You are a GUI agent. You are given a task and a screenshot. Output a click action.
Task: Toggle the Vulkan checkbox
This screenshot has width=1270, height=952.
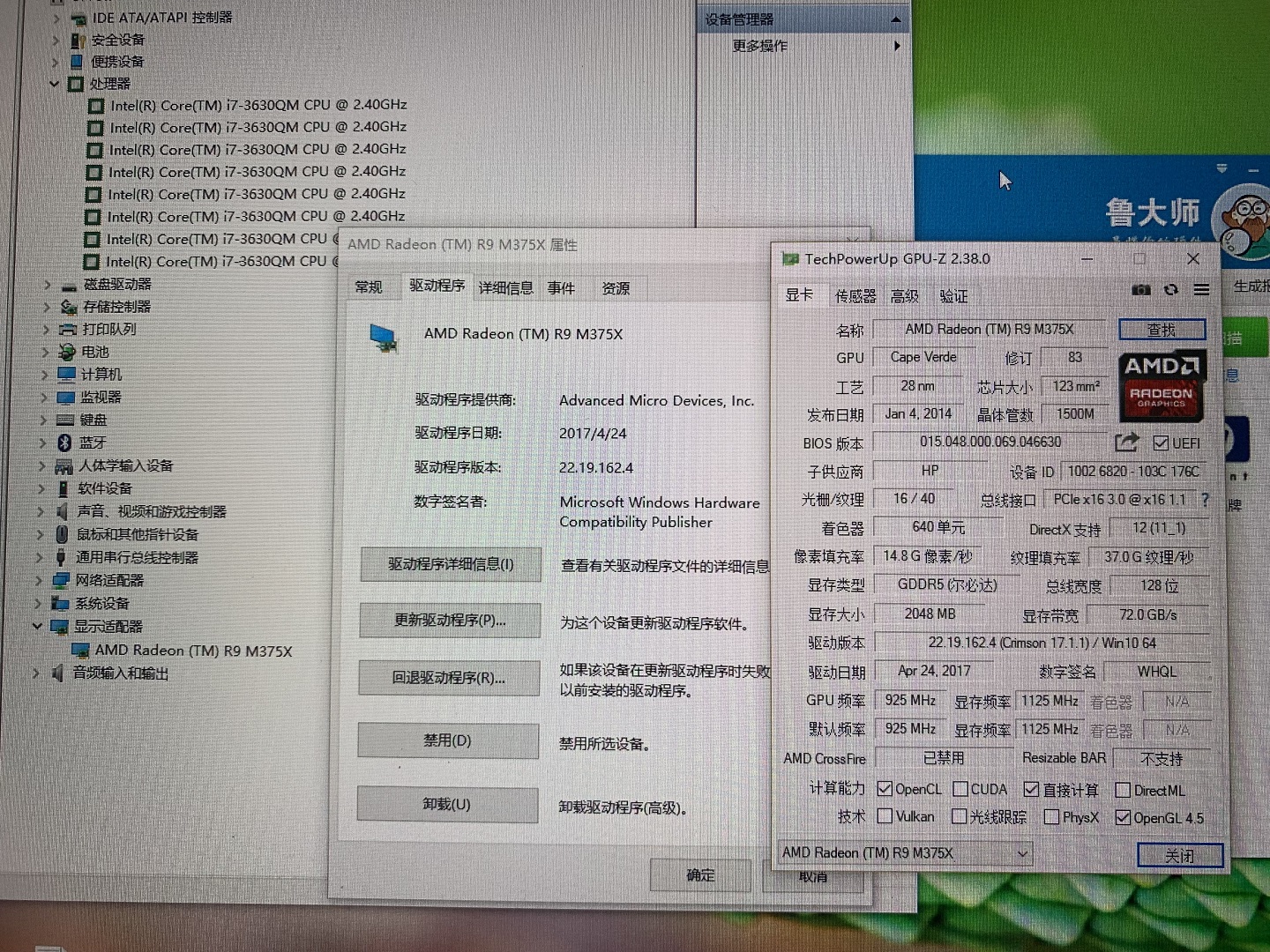point(885,816)
